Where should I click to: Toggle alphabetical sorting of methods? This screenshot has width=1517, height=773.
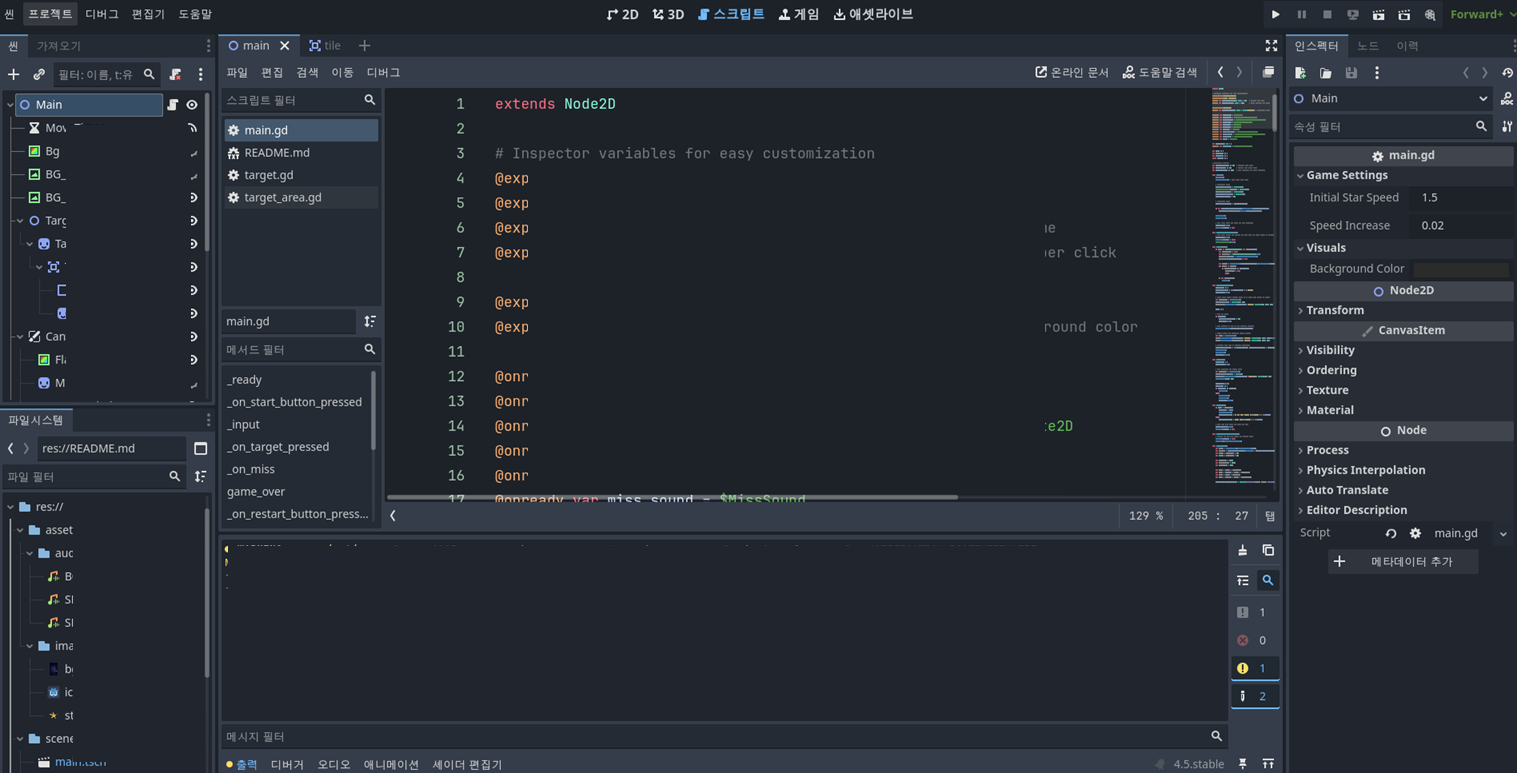coord(370,321)
